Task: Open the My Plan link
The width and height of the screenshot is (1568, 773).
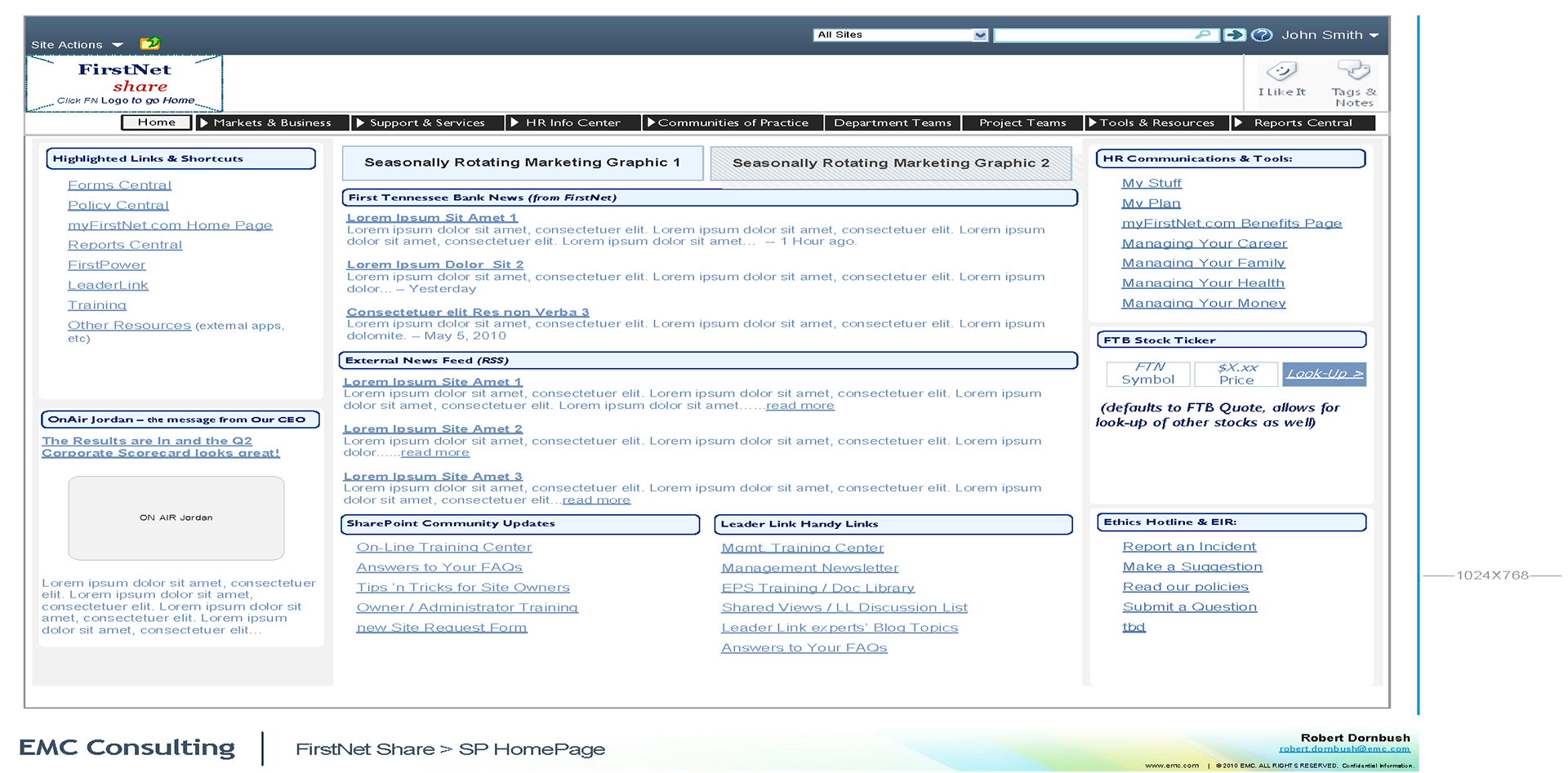Action: click(x=1151, y=203)
